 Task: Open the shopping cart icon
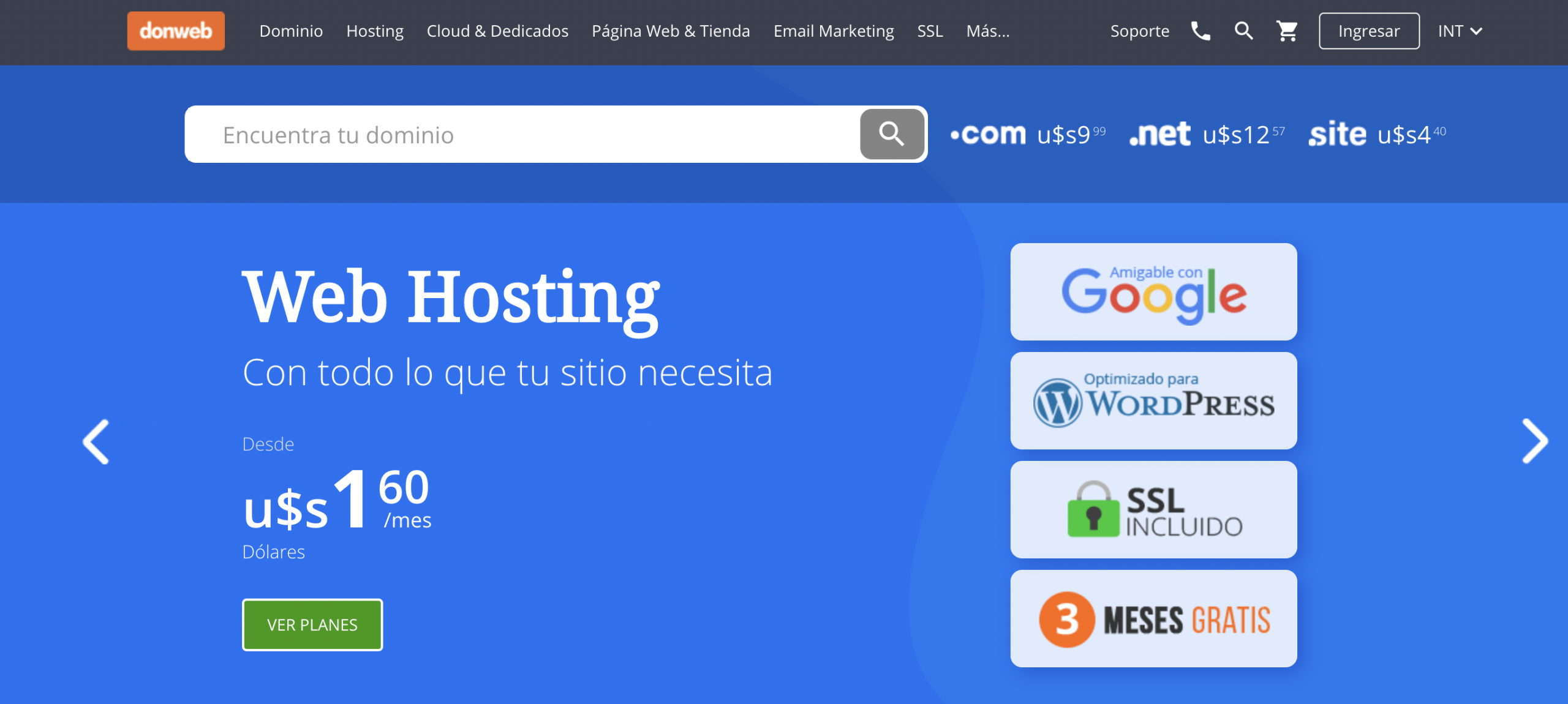click(x=1287, y=31)
